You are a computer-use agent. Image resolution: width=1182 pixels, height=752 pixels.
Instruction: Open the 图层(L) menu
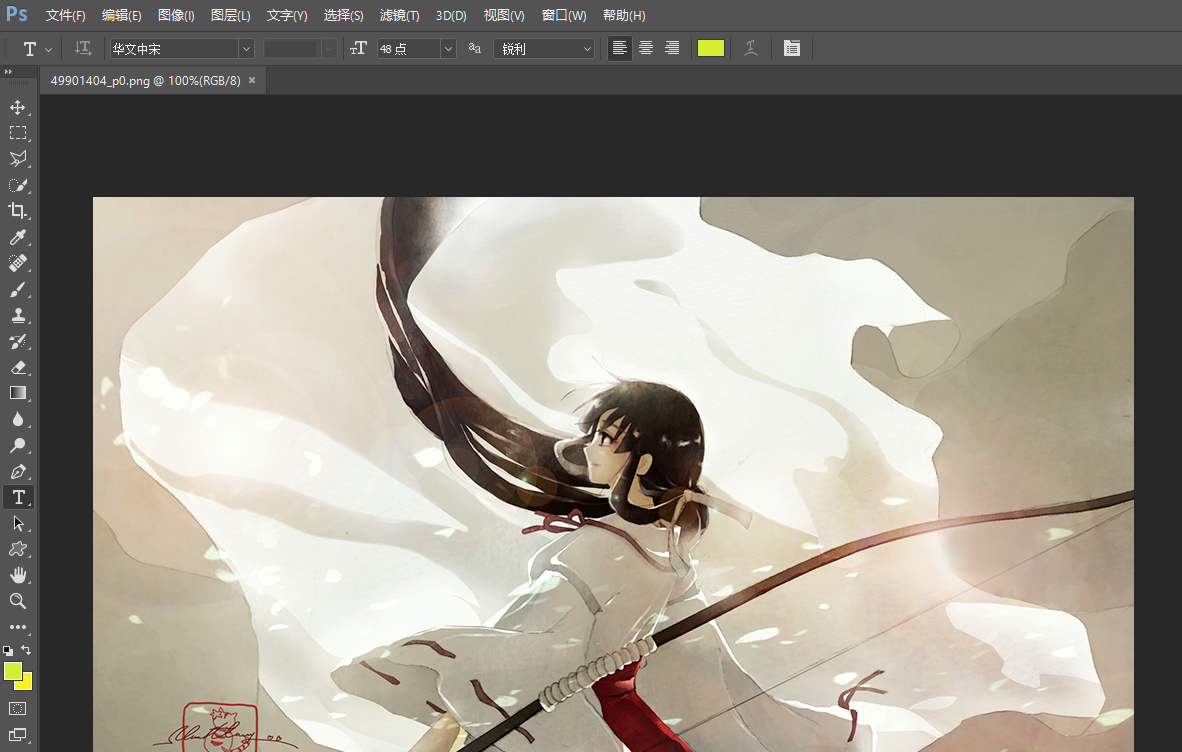pyautogui.click(x=231, y=15)
